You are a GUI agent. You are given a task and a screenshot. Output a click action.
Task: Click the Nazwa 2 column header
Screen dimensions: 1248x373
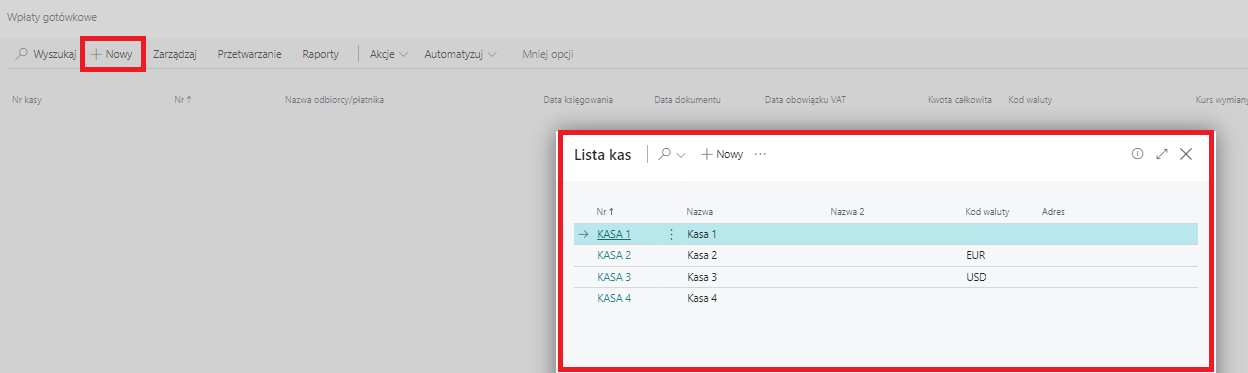pos(847,212)
